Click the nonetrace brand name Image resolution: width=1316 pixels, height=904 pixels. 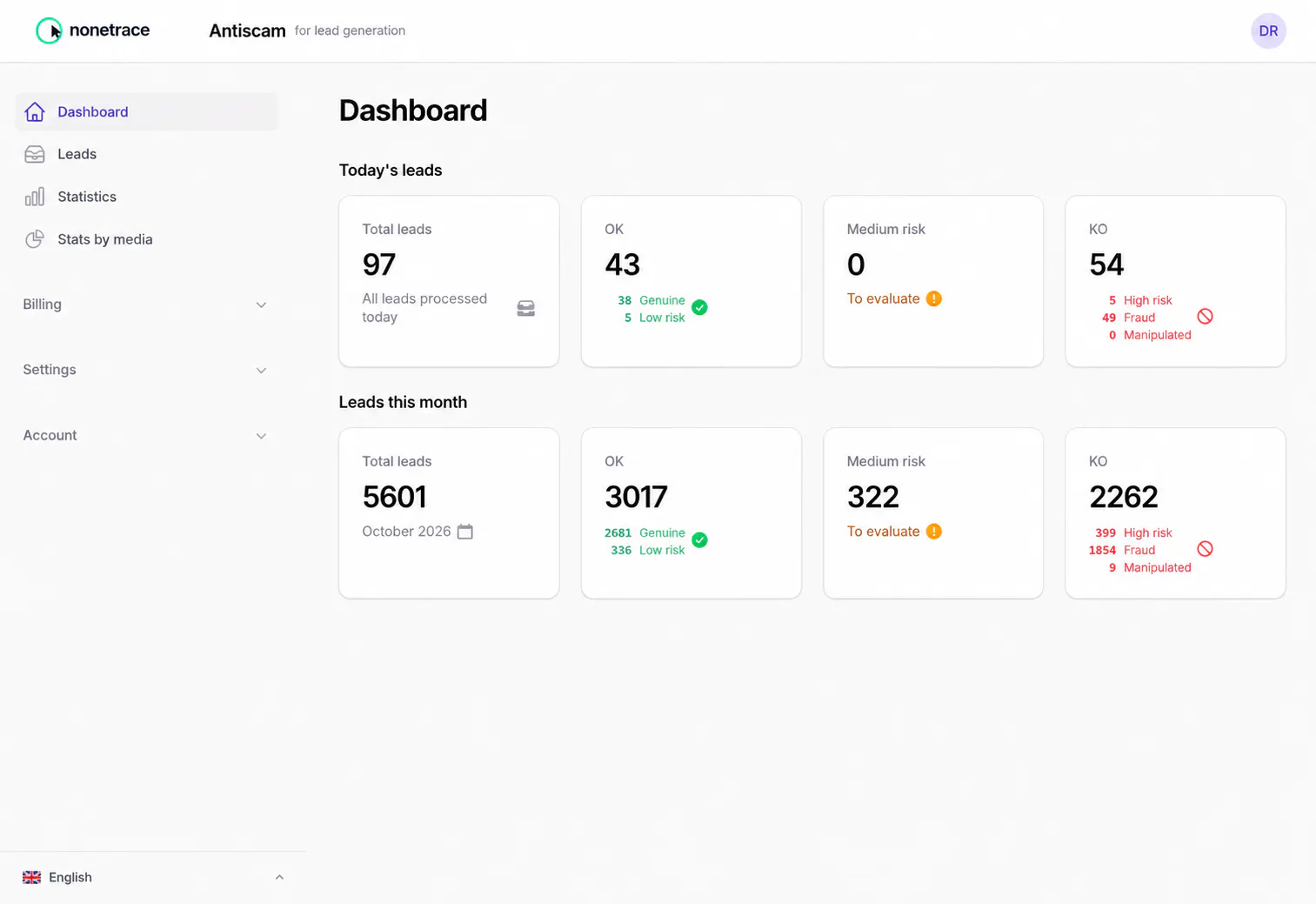[x=109, y=30]
